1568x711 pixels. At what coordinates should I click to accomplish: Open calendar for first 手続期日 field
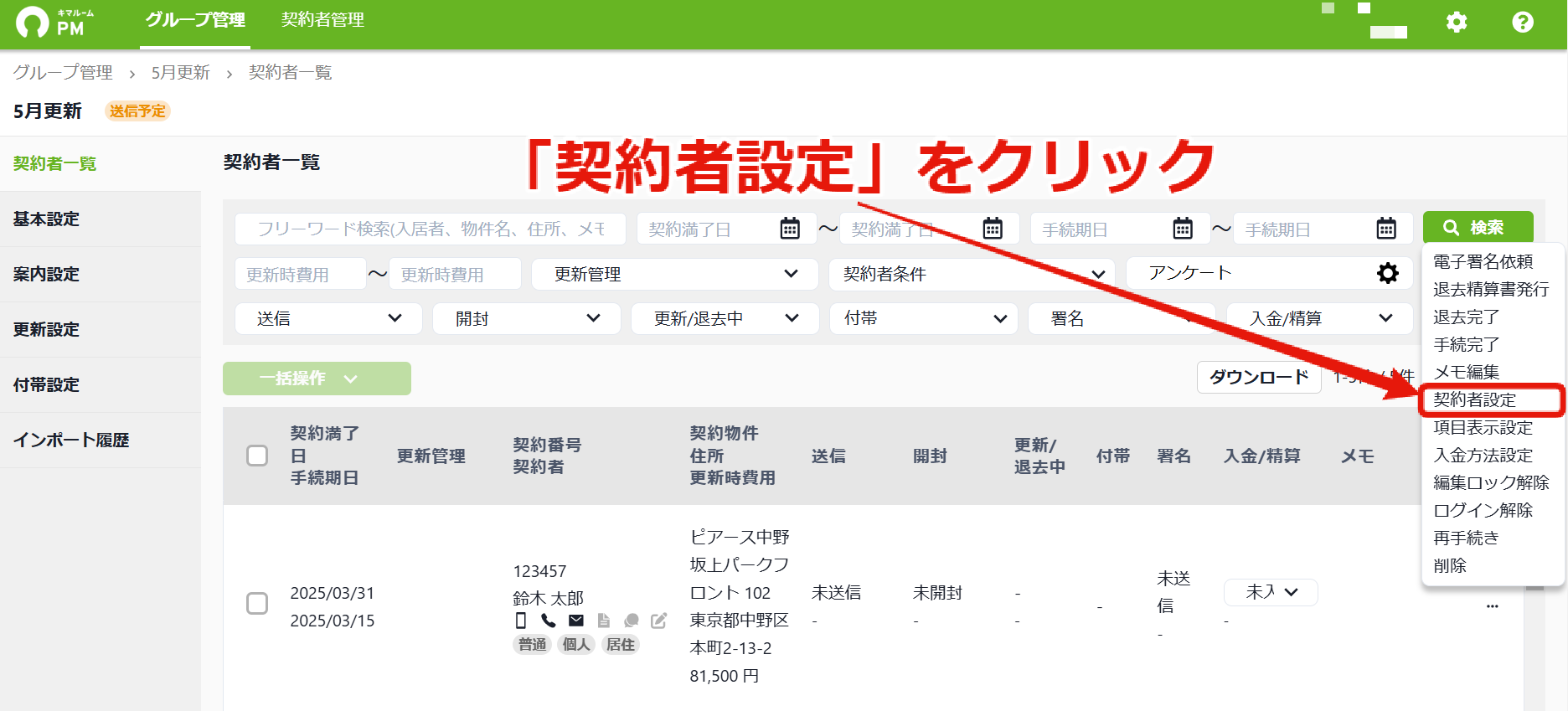coord(1183,229)
